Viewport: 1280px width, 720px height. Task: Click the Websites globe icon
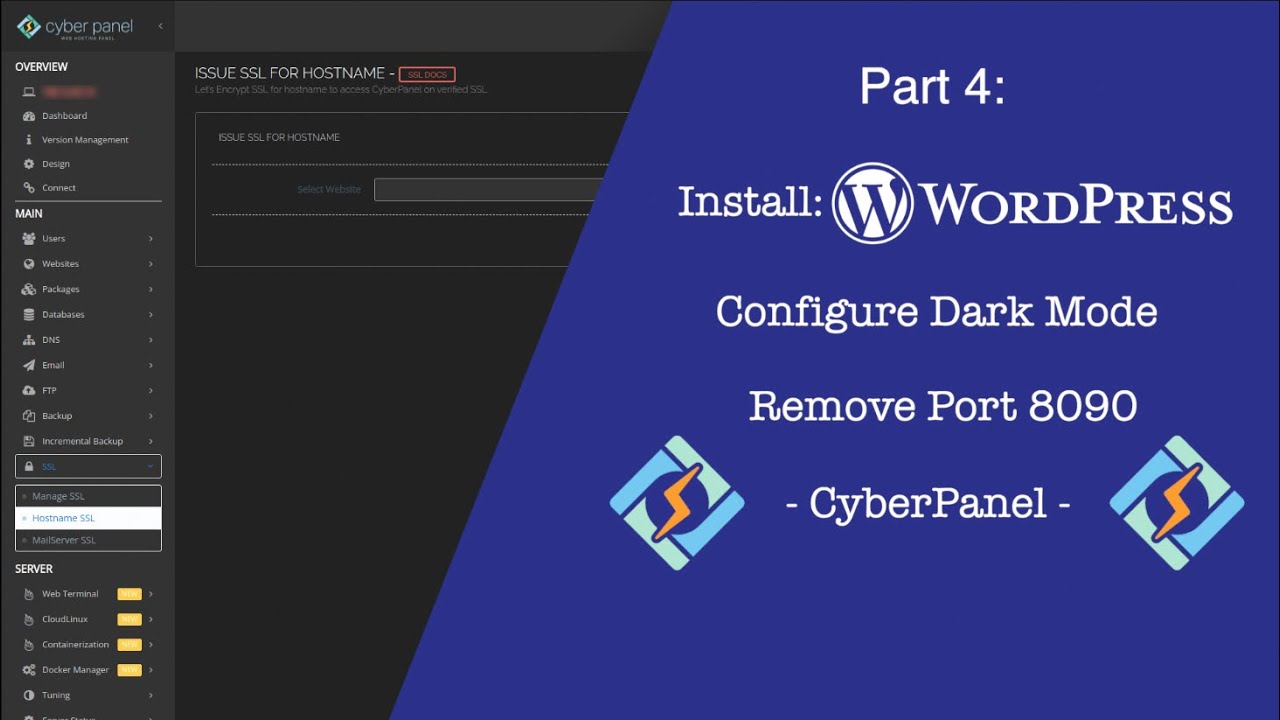point(29,264)
